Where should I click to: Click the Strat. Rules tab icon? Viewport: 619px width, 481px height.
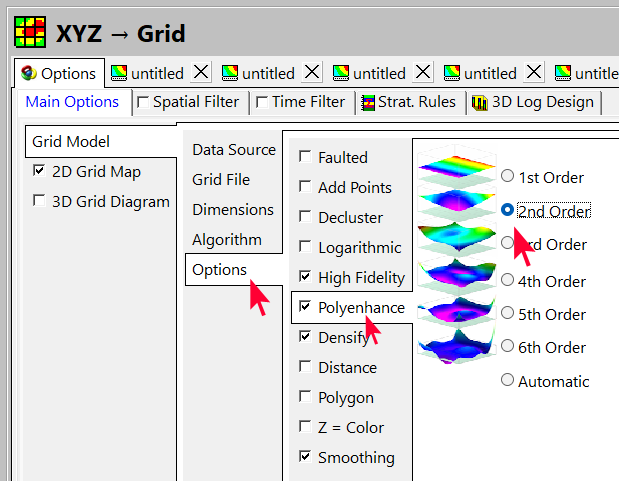[369, 102]
